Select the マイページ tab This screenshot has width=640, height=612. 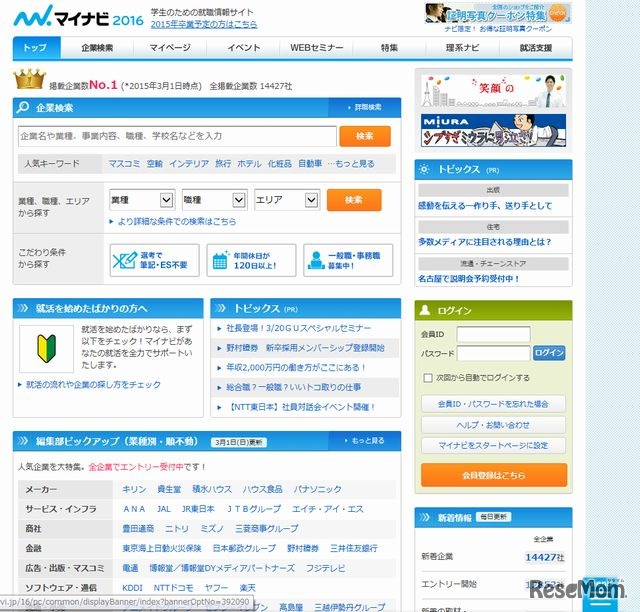pos(170,48)
